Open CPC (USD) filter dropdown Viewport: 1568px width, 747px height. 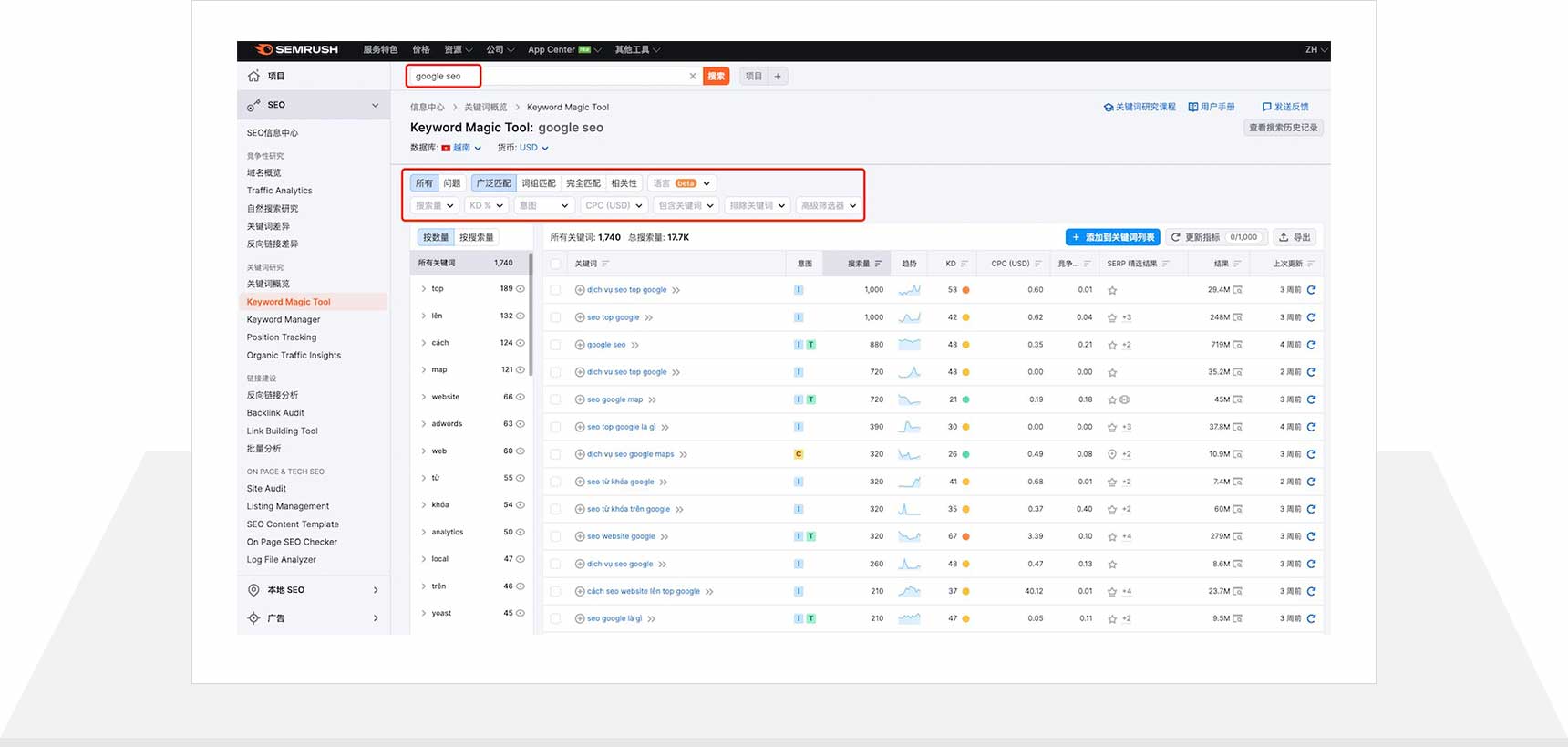click(x=614, y=205)
